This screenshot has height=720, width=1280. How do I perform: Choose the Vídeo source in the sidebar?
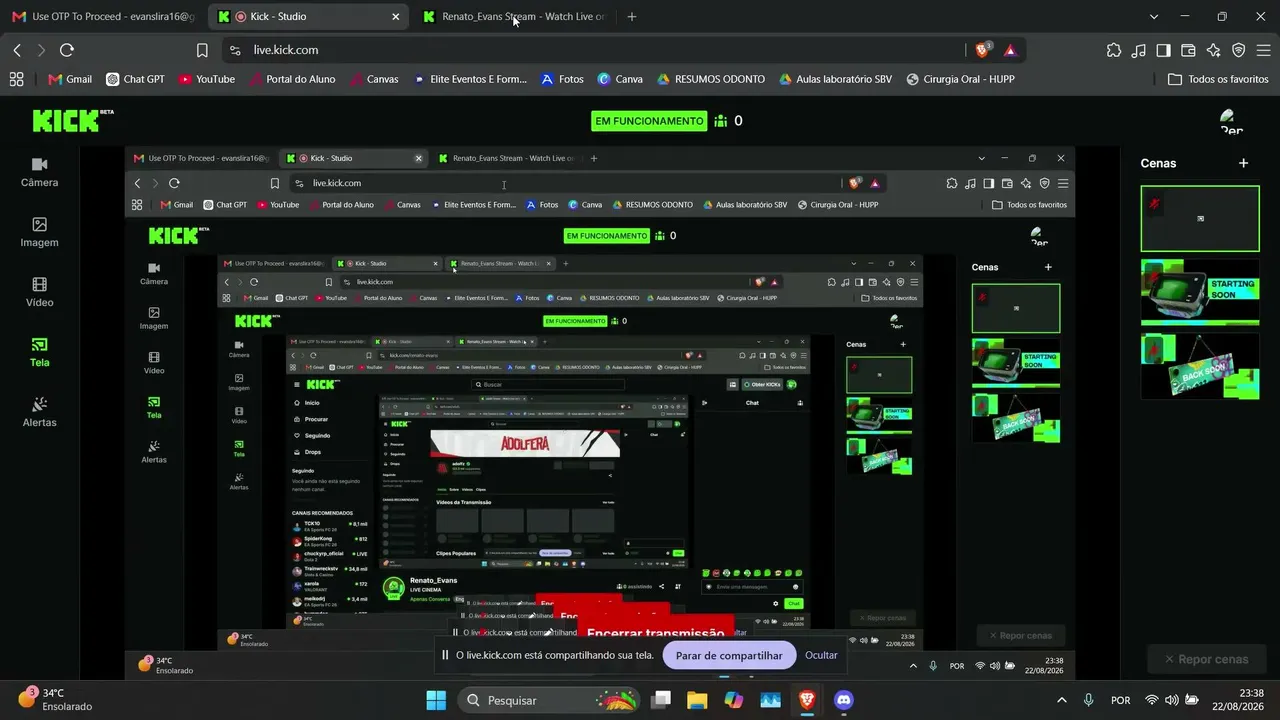click(40, 292)
